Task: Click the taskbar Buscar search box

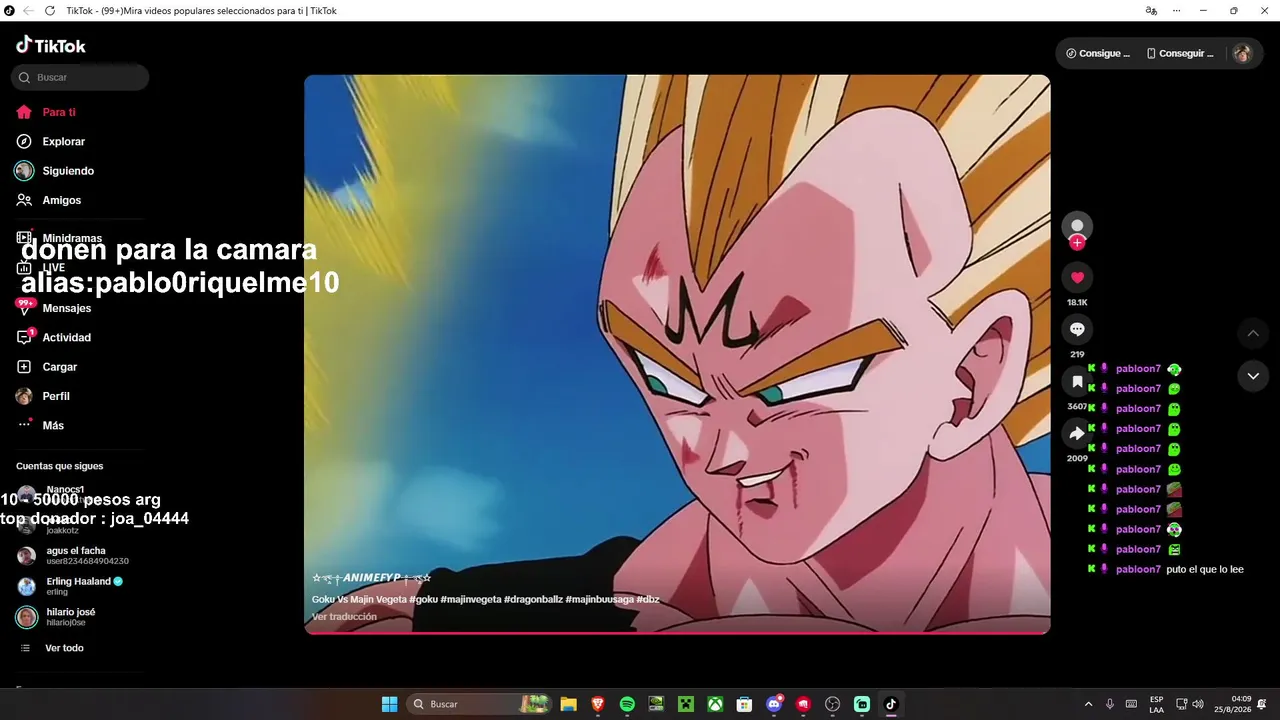Action: [x=479, y=704]
